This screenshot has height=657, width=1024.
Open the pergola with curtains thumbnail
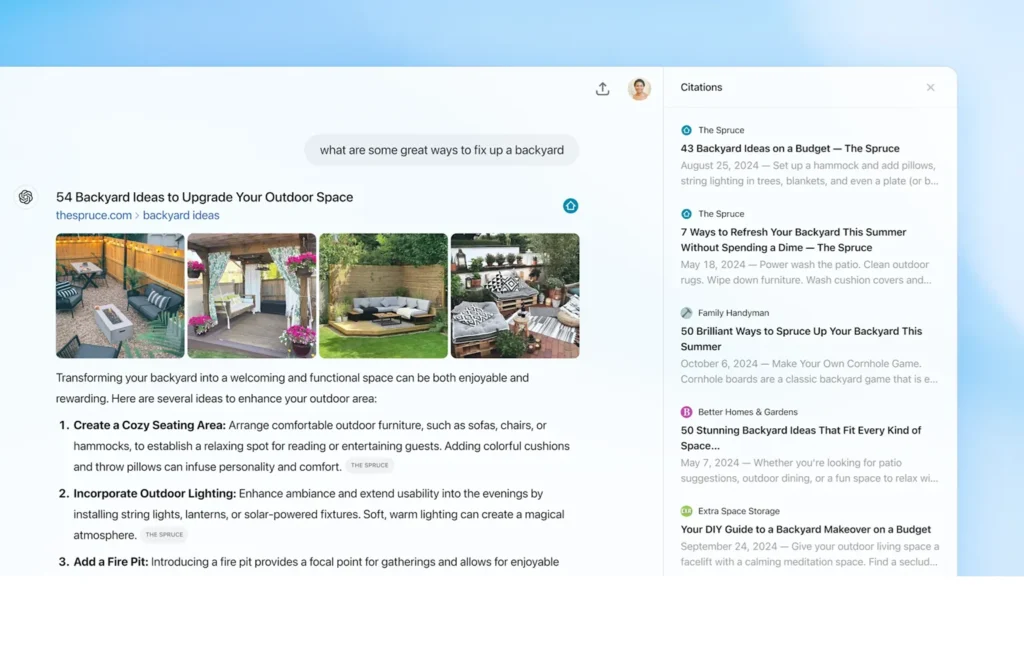(x=251, y=296)
